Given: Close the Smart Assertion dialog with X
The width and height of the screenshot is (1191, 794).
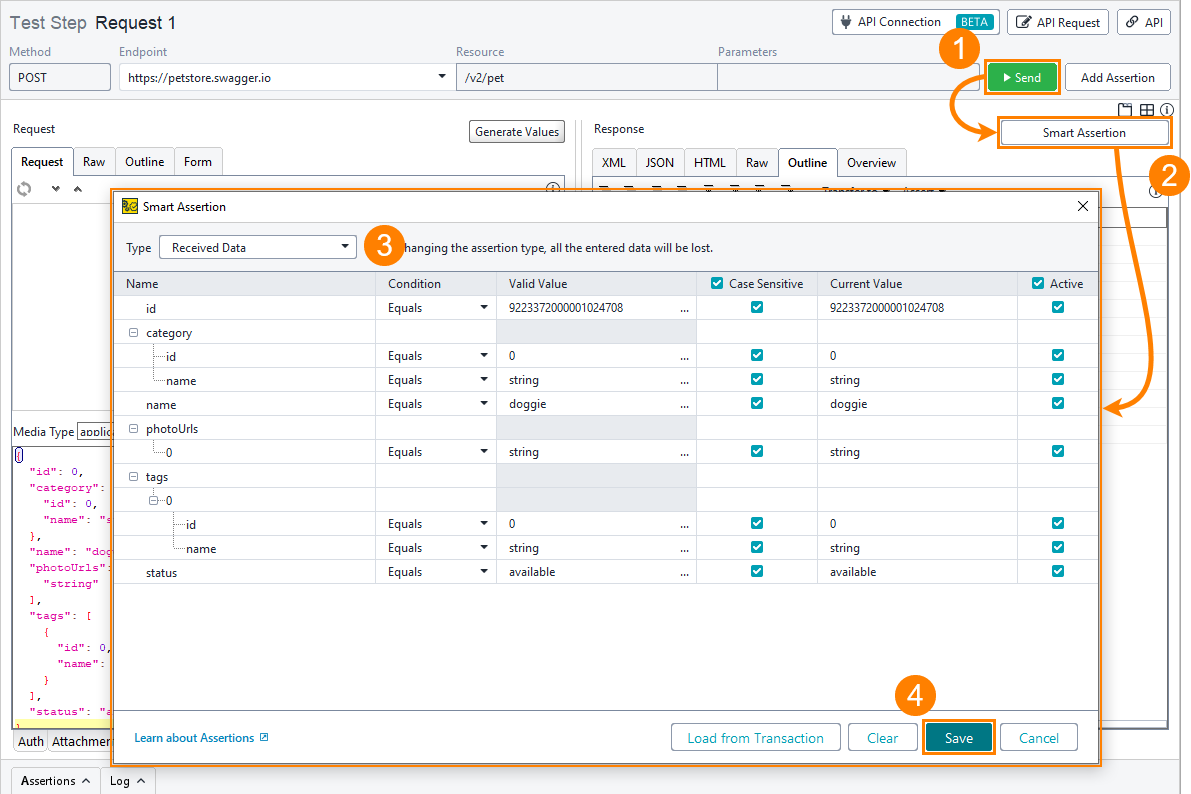Looking at the screenshot, I should (x=1083, y=207).
